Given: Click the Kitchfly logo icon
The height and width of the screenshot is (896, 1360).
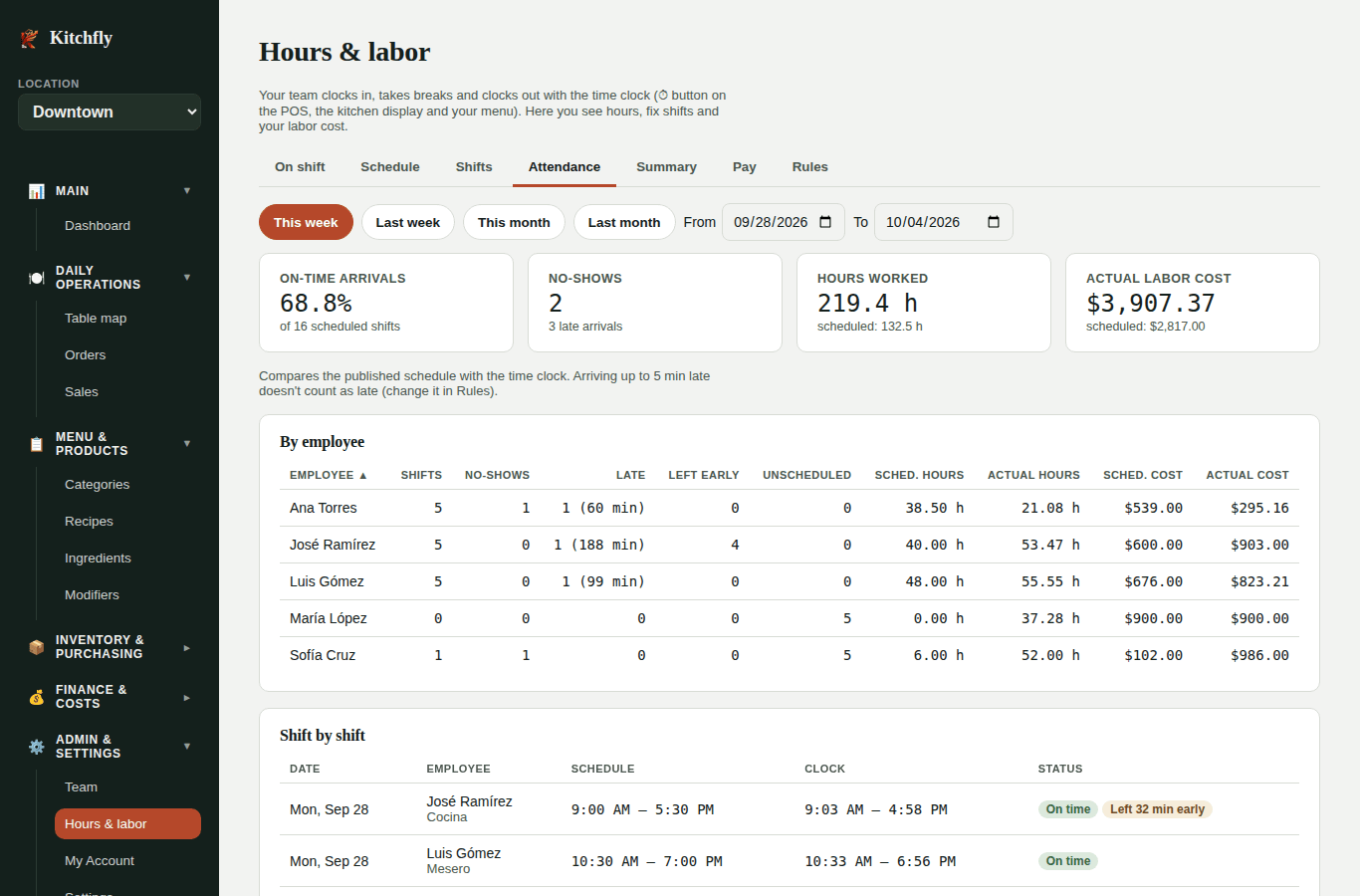Looking at the screenshot, I should point(29,38).
